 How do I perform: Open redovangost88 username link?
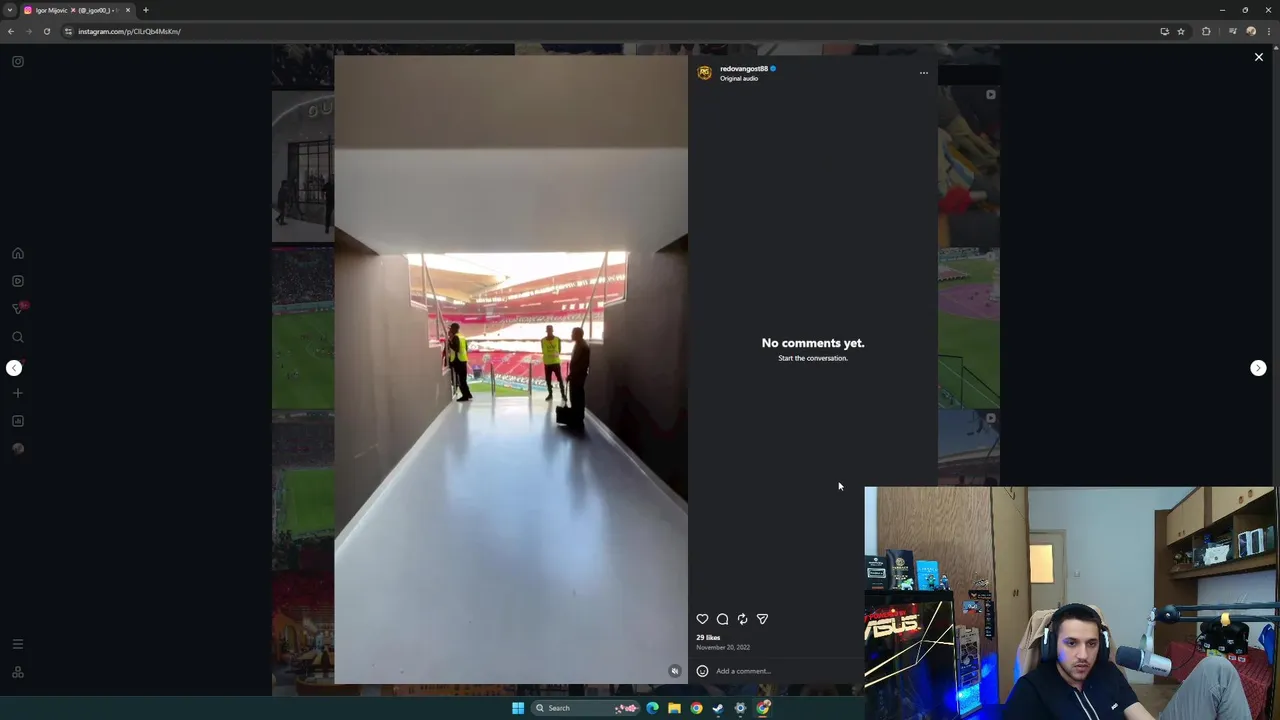(x=744, y=69)
